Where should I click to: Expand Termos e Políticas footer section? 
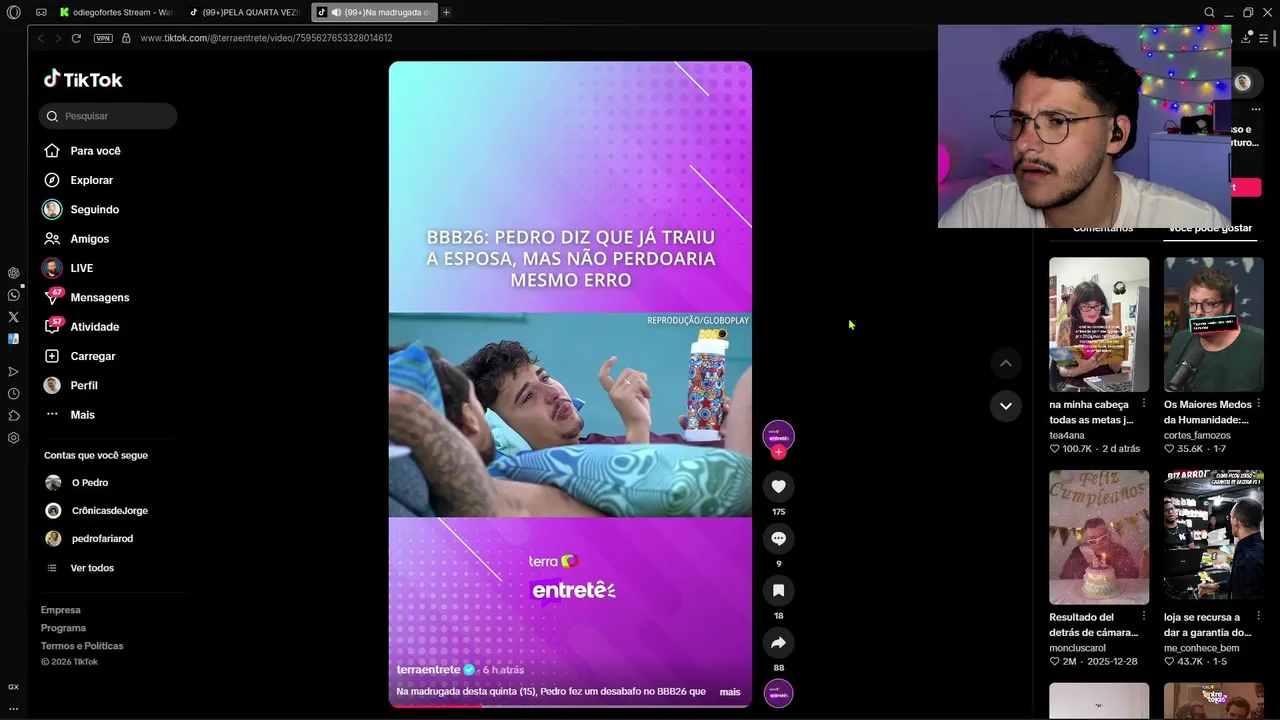(x=82, y=646)
